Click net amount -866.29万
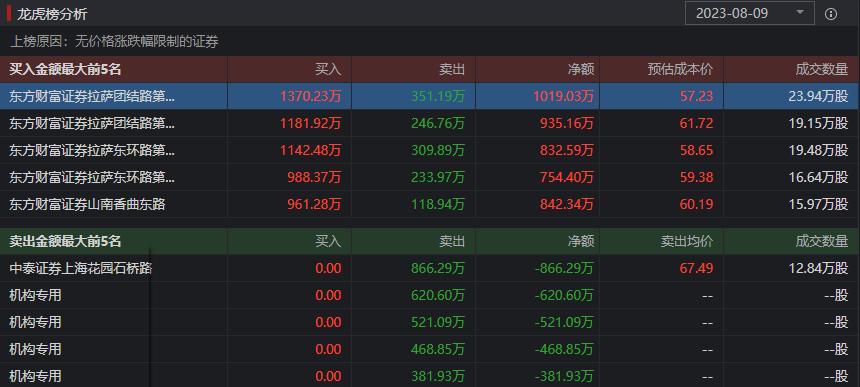The height and width of the screenshot is (387, 860). point(564,268)
